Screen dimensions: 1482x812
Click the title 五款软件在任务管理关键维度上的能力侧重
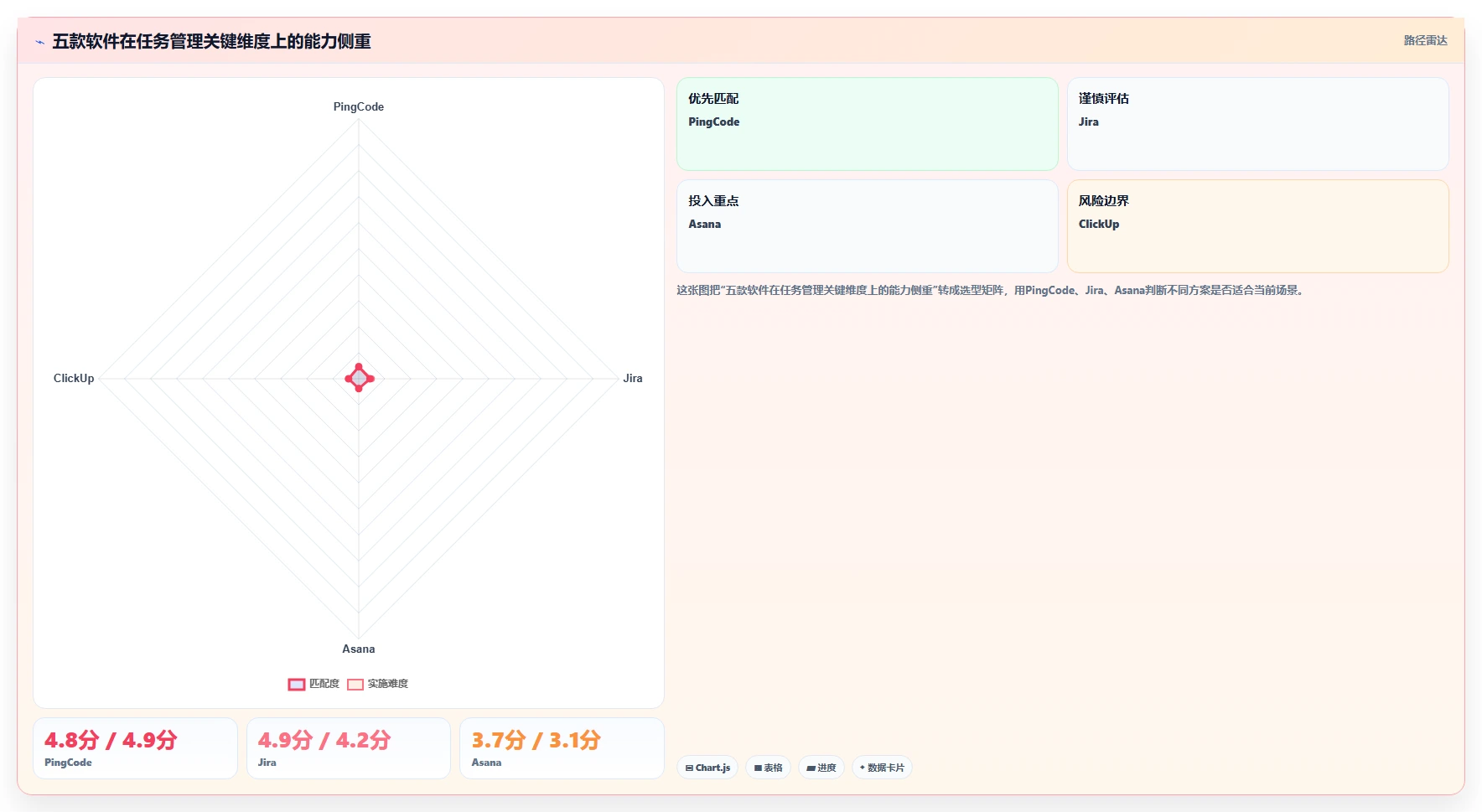211,41
